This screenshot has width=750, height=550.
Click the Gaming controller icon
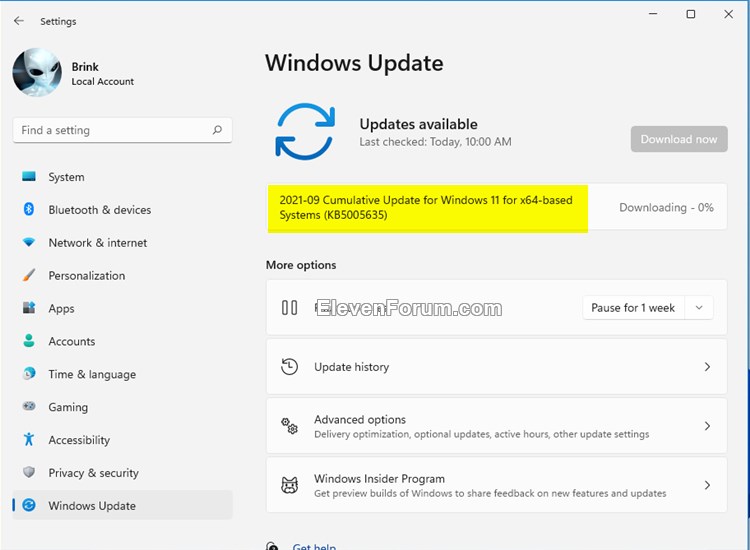coord(29,406)
